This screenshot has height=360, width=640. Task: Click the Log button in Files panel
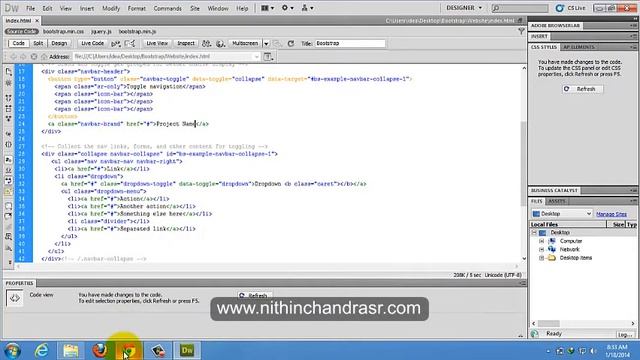[624, 334]
